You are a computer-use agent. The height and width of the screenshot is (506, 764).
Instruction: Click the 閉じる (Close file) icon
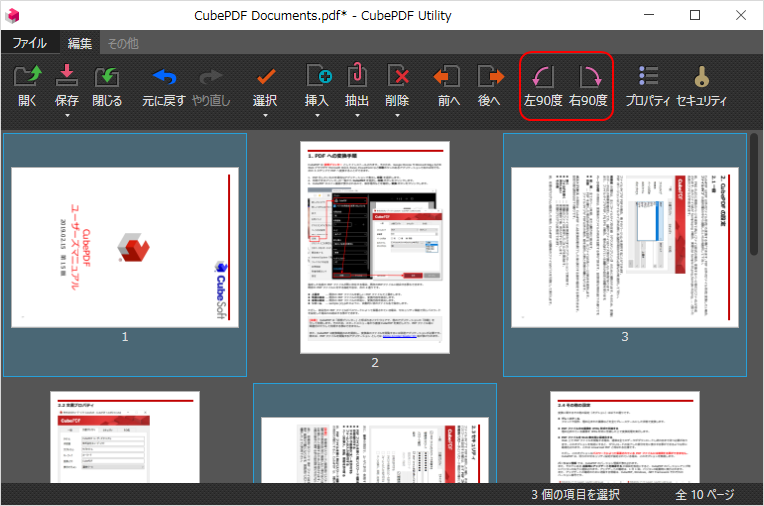point(107,76)
